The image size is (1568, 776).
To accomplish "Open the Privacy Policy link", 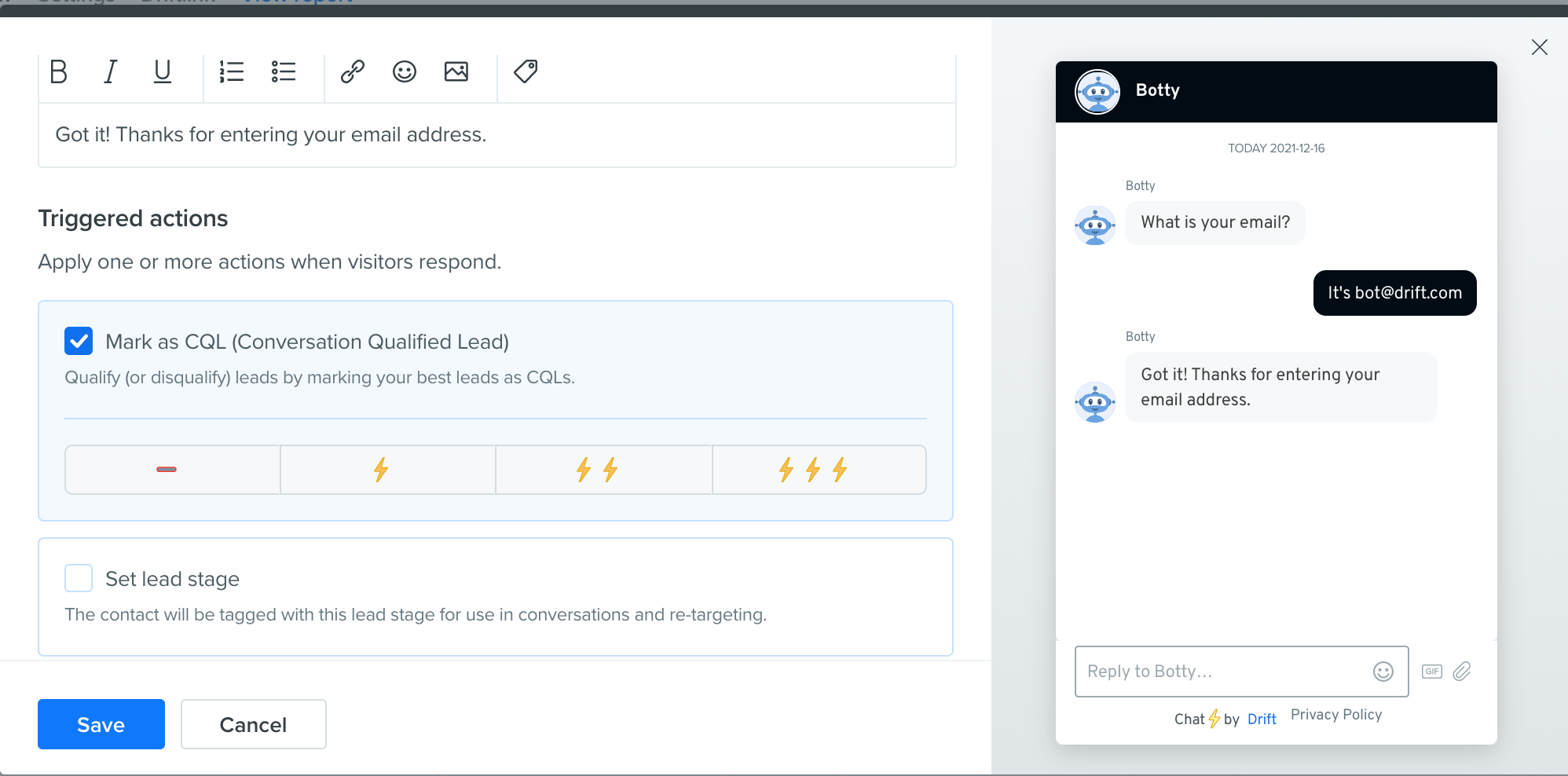I will [x=1336, y=715].
